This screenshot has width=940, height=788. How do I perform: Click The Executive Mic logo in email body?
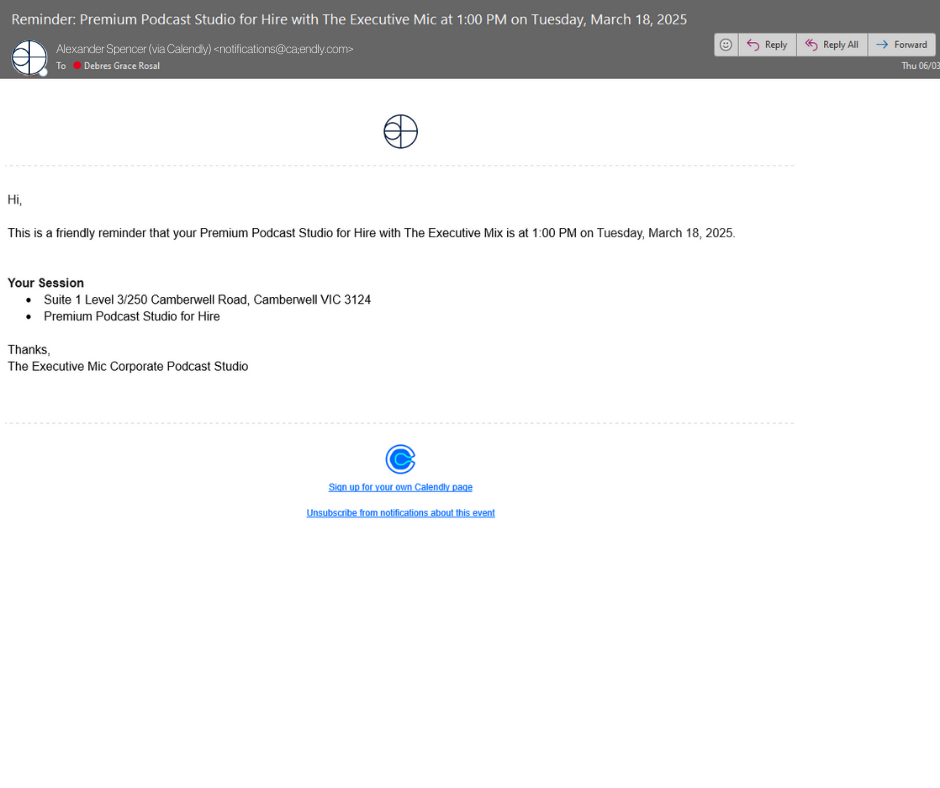400,131
